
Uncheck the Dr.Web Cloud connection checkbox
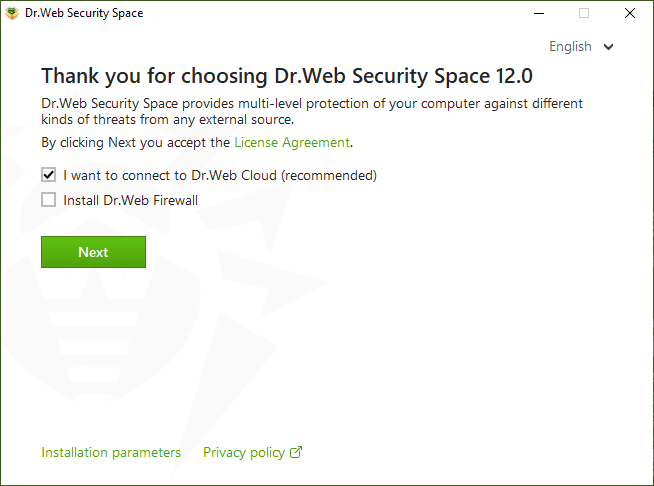[x=48, y=175]
